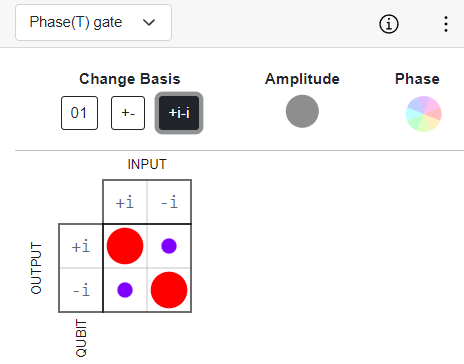This screenshot has height=364, width=464.
Task: Switch basis to +-
Action: (x=128, y=113)
